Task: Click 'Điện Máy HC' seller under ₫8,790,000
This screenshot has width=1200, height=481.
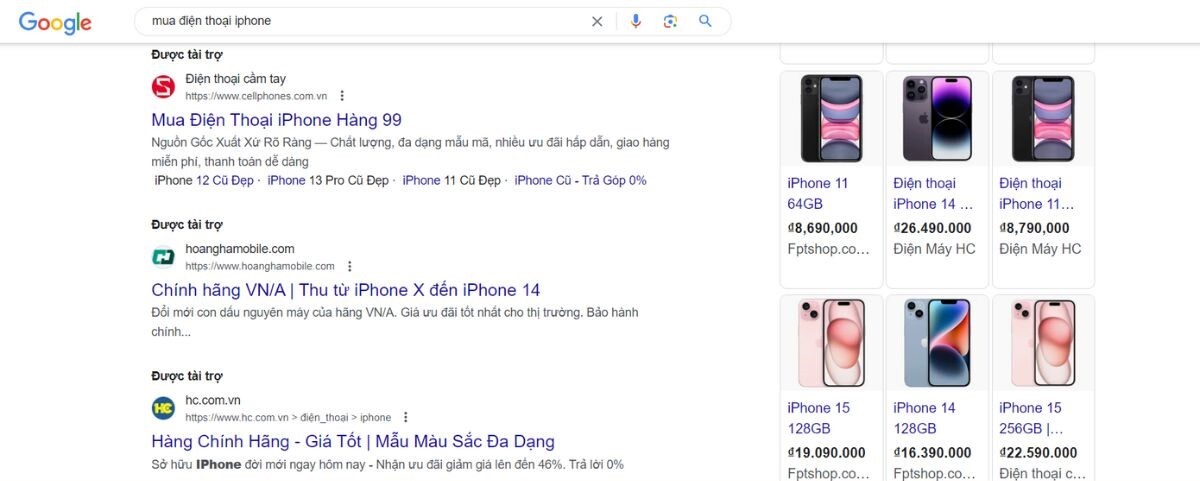Action: 1040,249
